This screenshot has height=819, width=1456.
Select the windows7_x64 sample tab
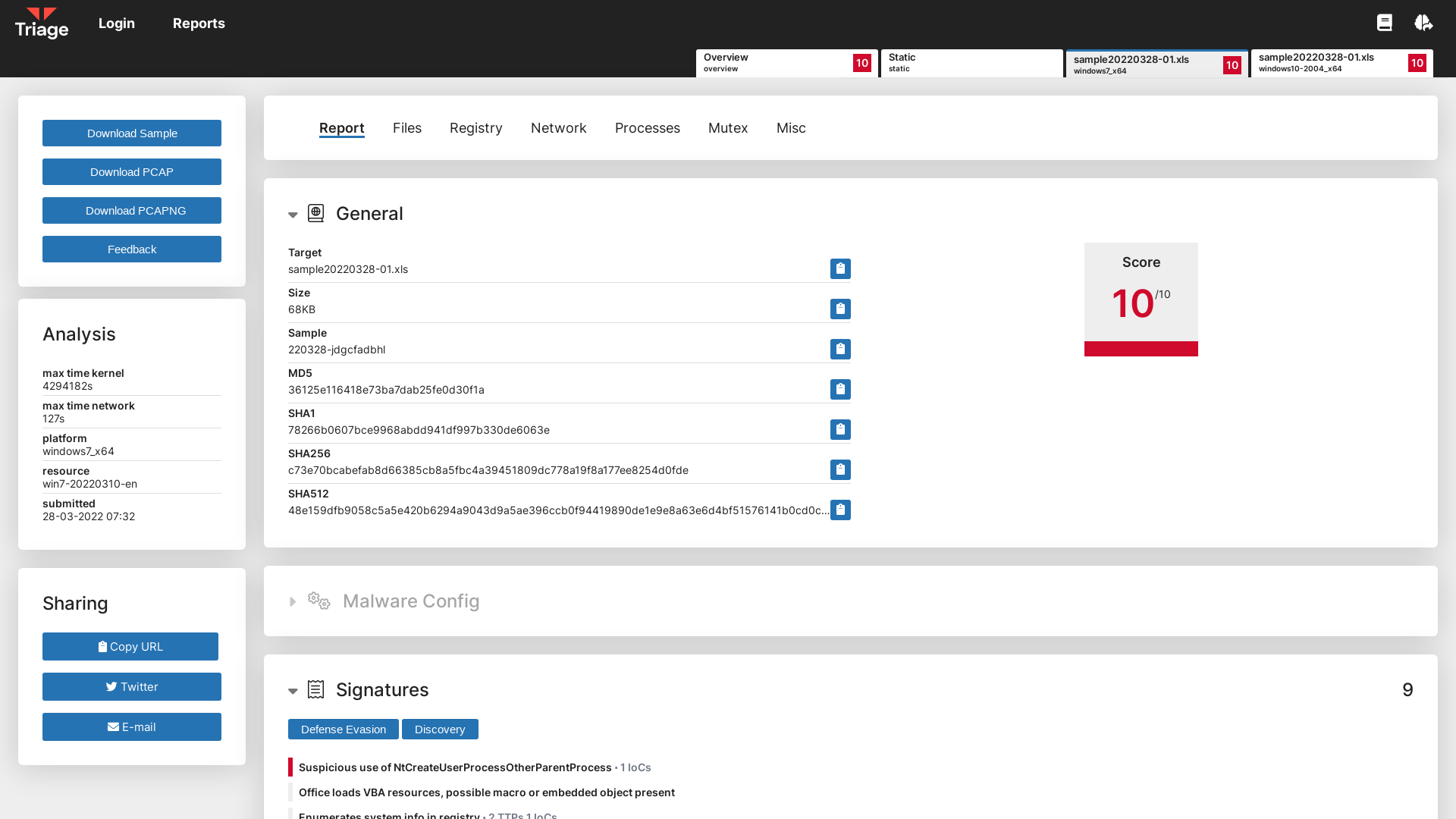tap(1157, 64)
